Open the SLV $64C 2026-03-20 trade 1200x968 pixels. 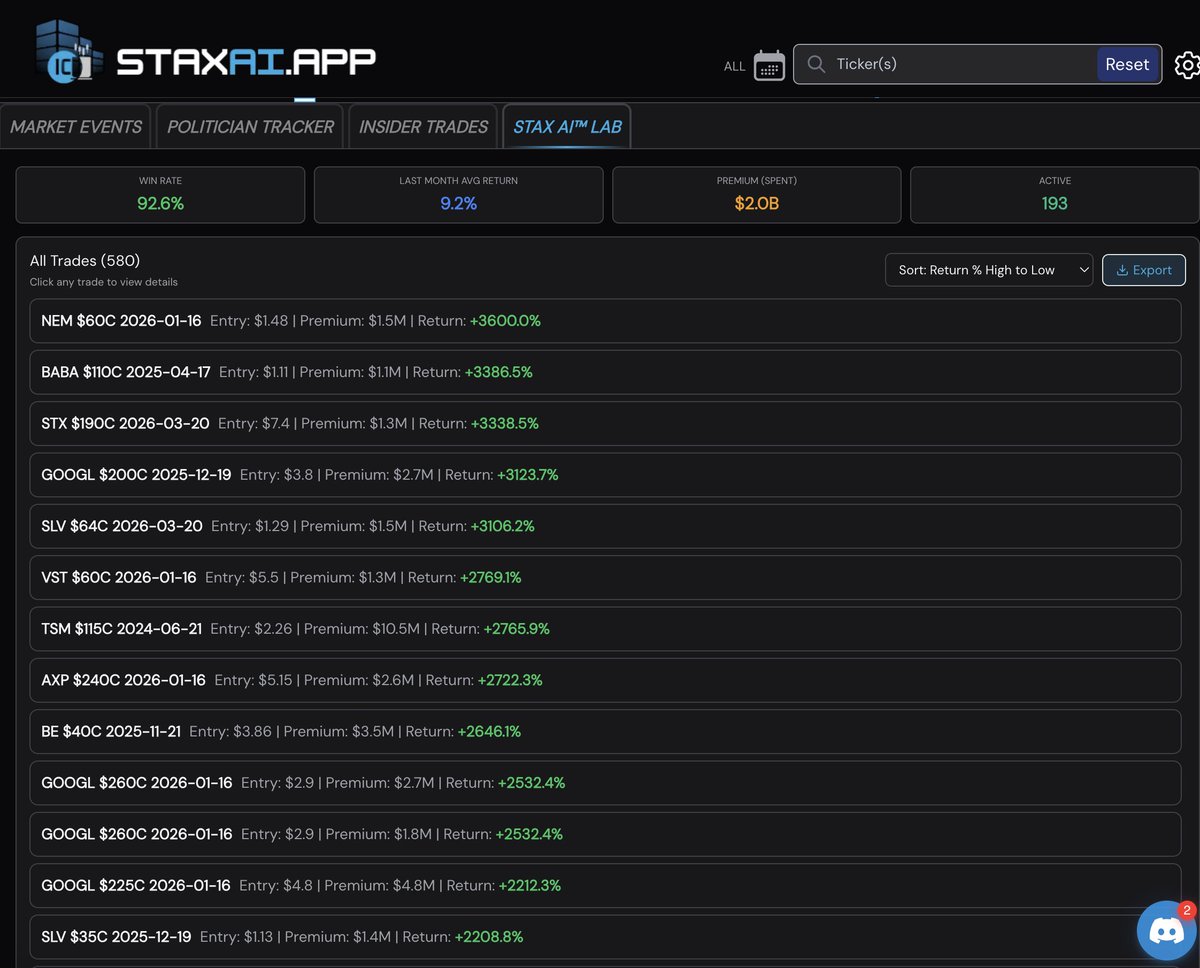605,526
